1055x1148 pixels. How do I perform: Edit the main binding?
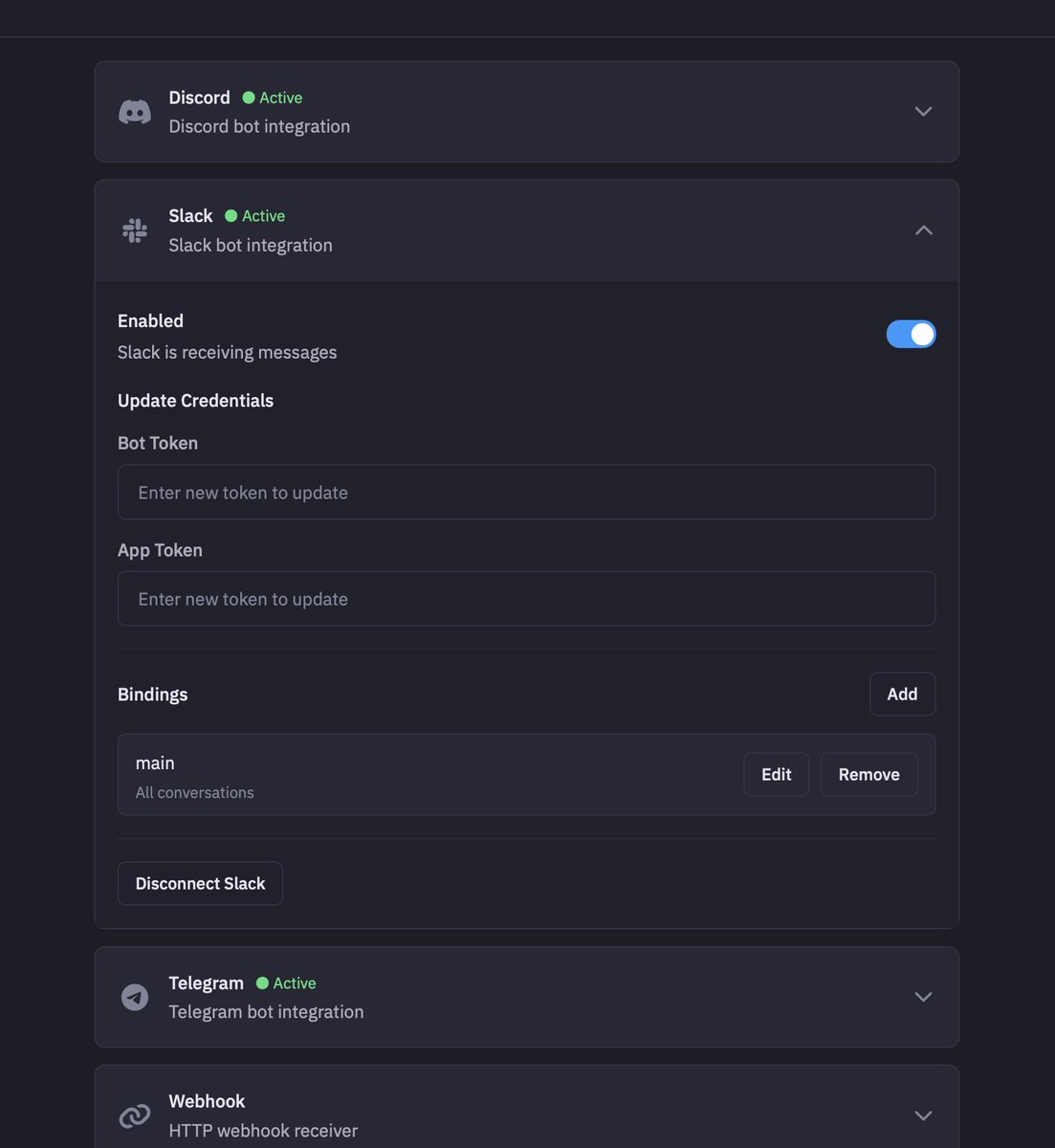(x=776, y=774)
